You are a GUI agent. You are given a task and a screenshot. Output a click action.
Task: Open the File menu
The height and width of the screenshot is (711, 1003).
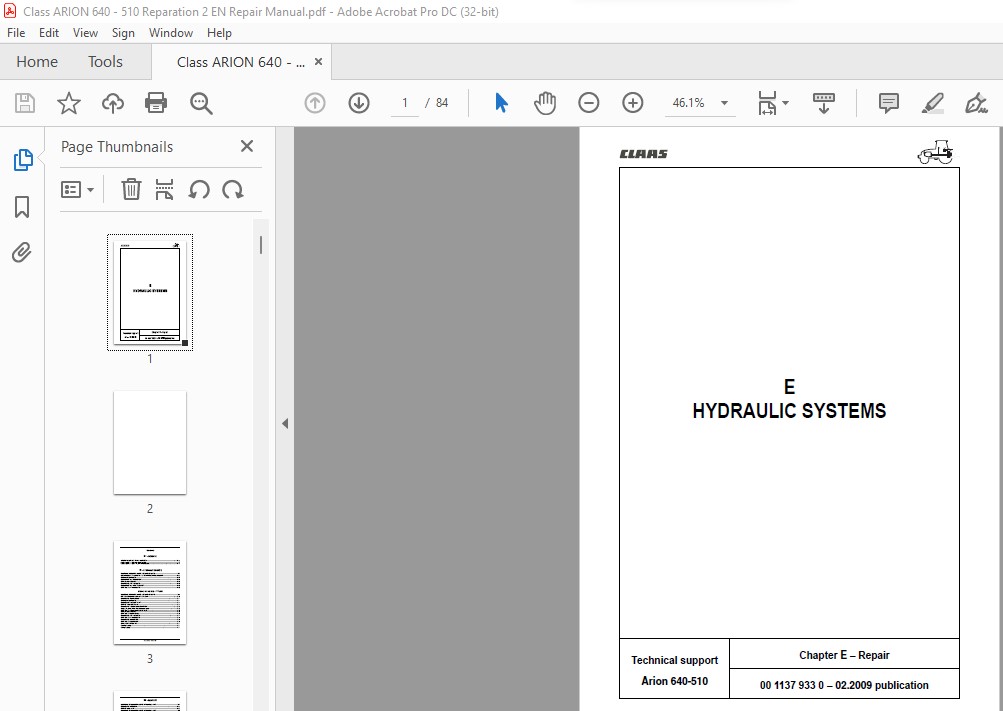pos(16,33)
